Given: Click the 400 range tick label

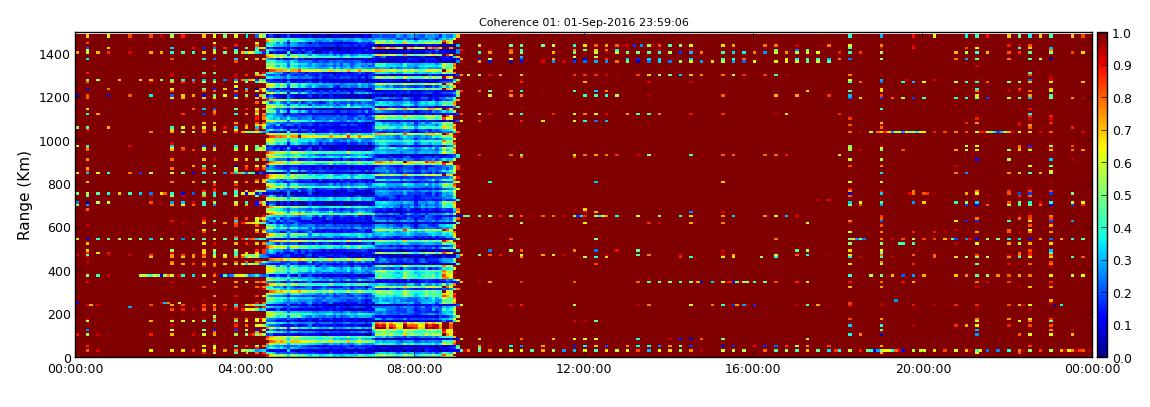Looking at the screenshot, I should click(x=60, y=271).
